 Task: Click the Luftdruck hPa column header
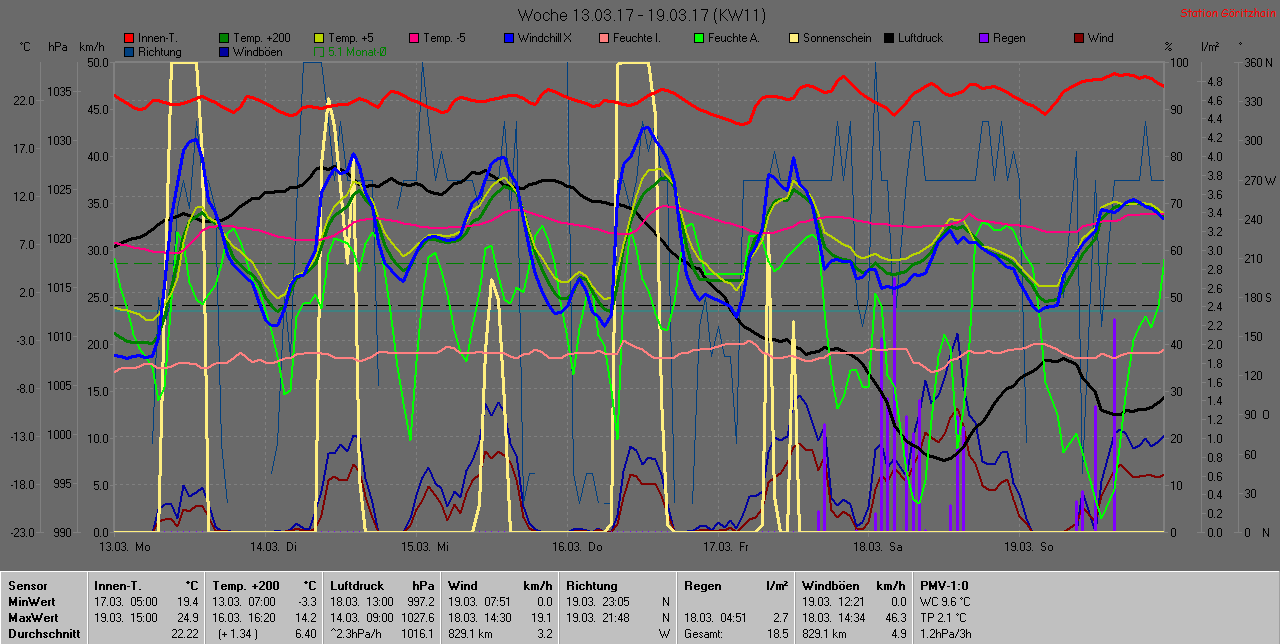pyautogui.click(x=383, y=586)
